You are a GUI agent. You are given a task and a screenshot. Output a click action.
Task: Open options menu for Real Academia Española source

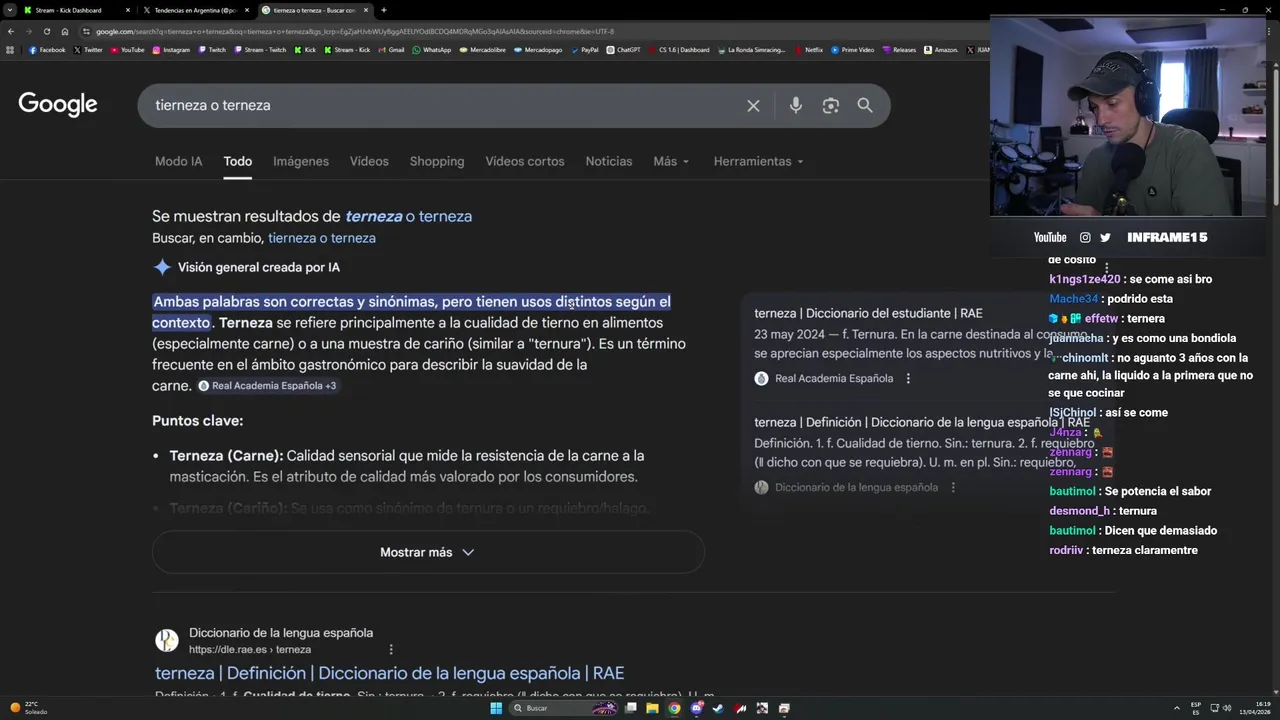pyautogui.click(x=908, y=379)
